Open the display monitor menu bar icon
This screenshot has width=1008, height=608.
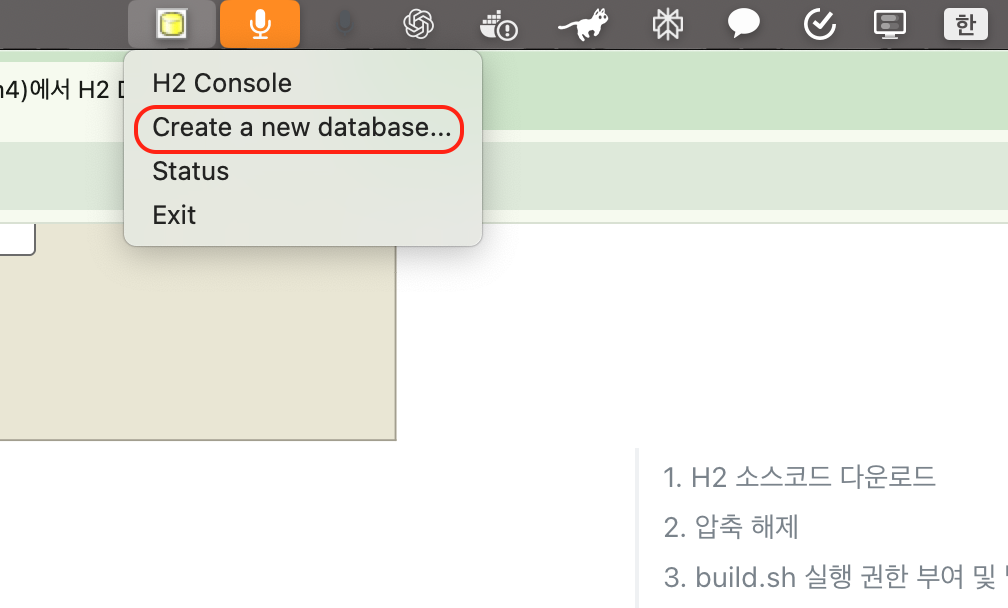(x=890, y=24)
